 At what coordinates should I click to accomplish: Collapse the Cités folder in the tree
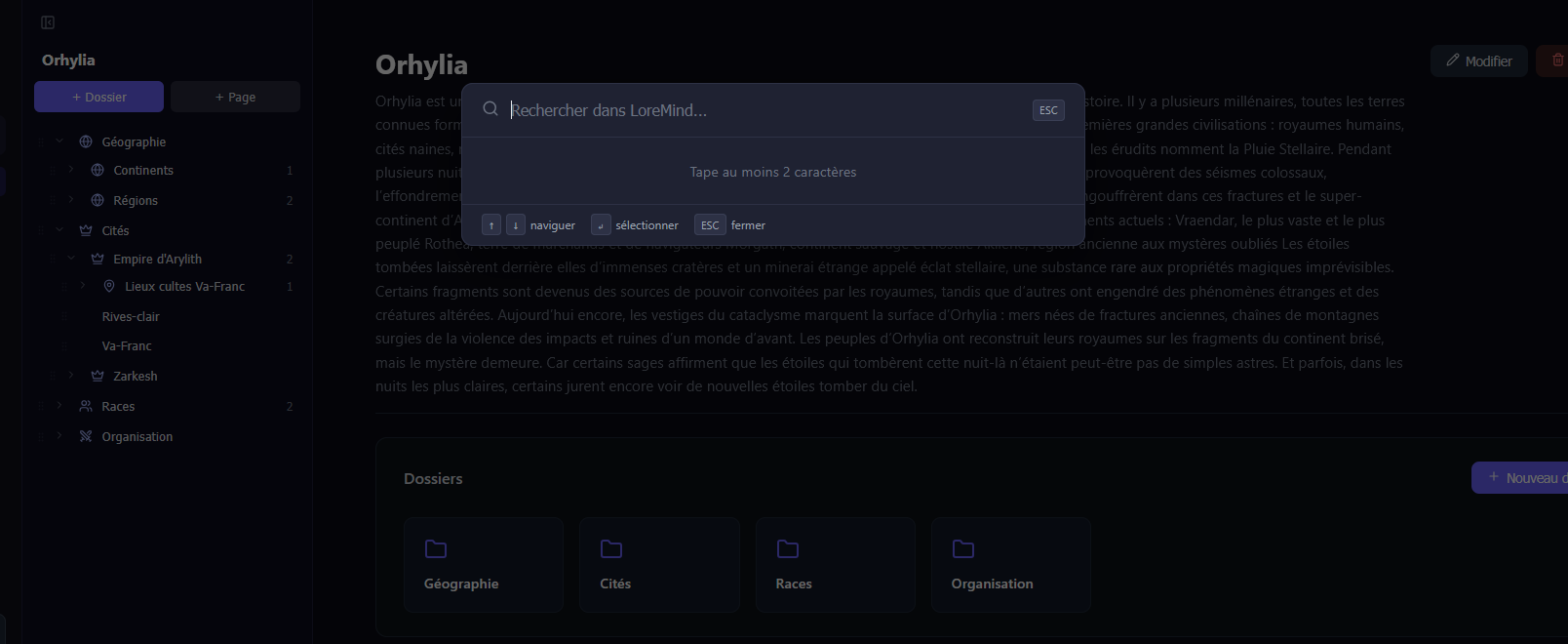click(59, 230)
